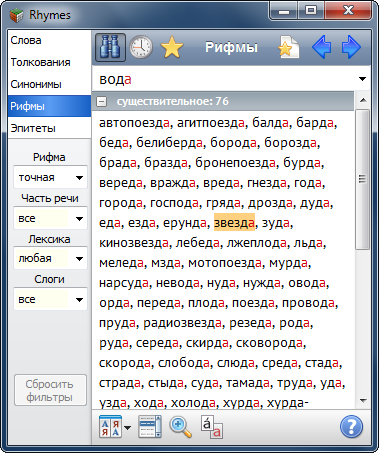
Task: Click the word нарсуда
Action: click(124, 283)
